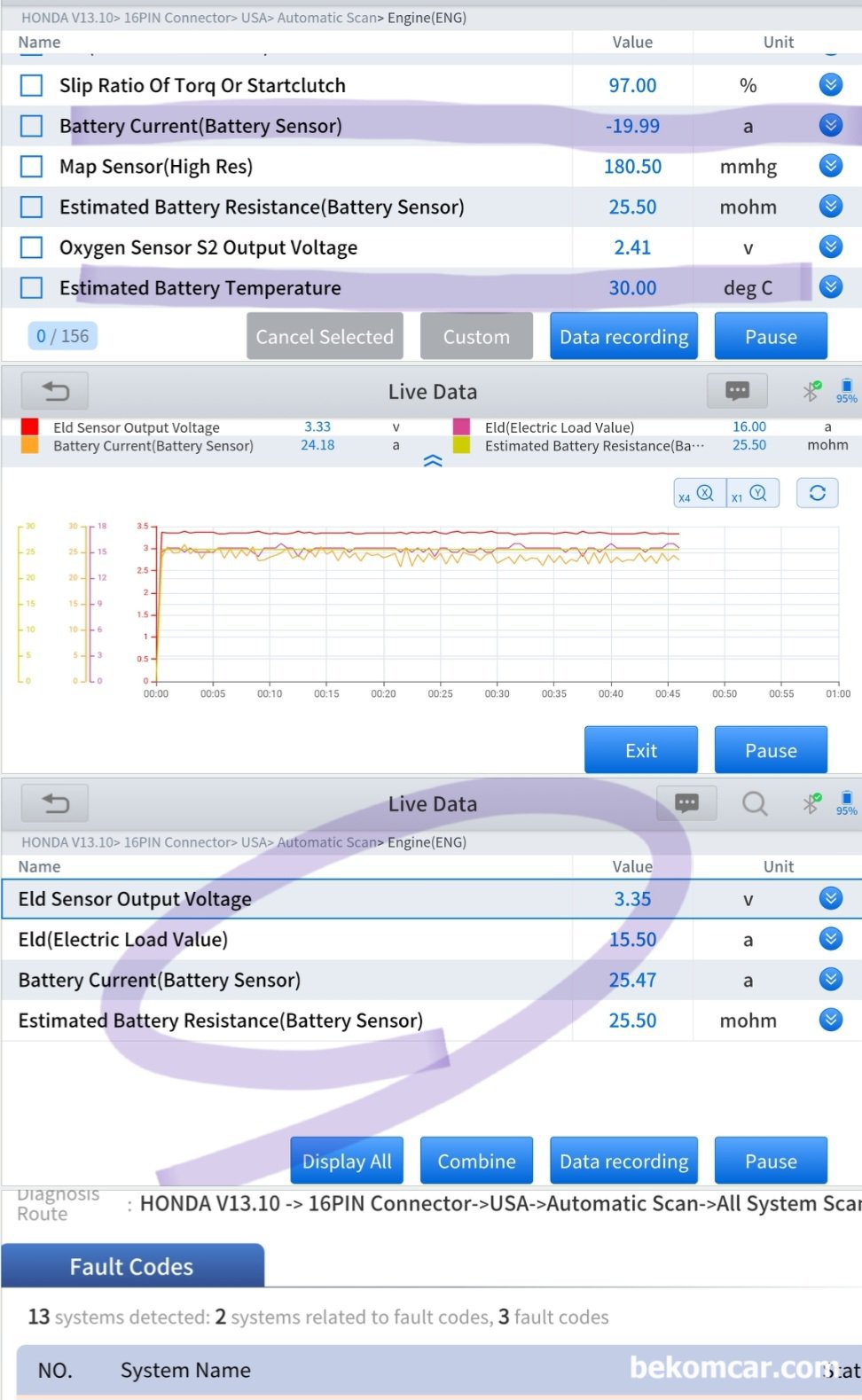Select the Oxygen Sensor S2 Output Voltage checkbox
Screen dimensions: 862x1400
32,247
